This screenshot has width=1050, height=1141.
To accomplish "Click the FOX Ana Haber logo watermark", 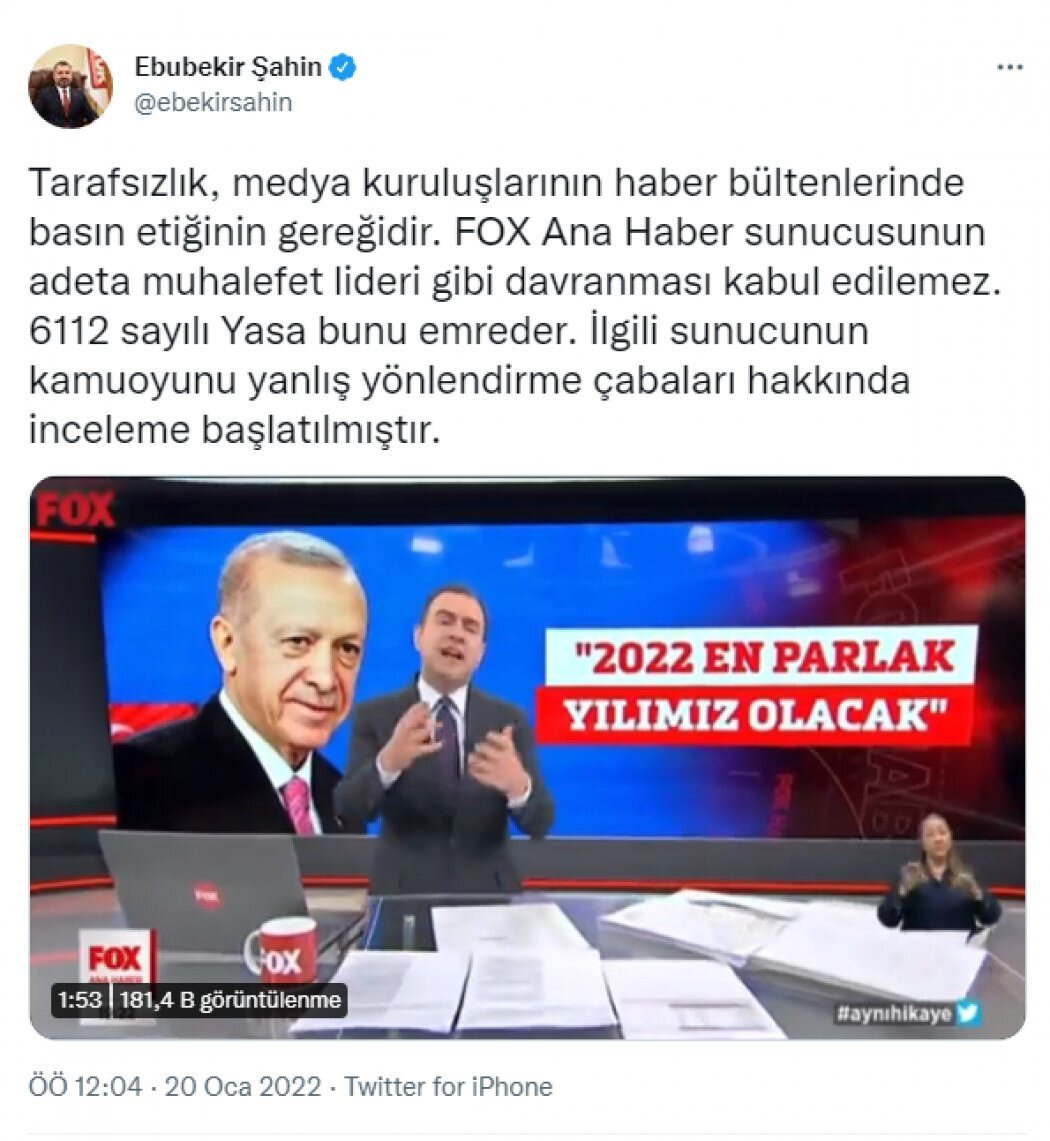I will (116, 961).
